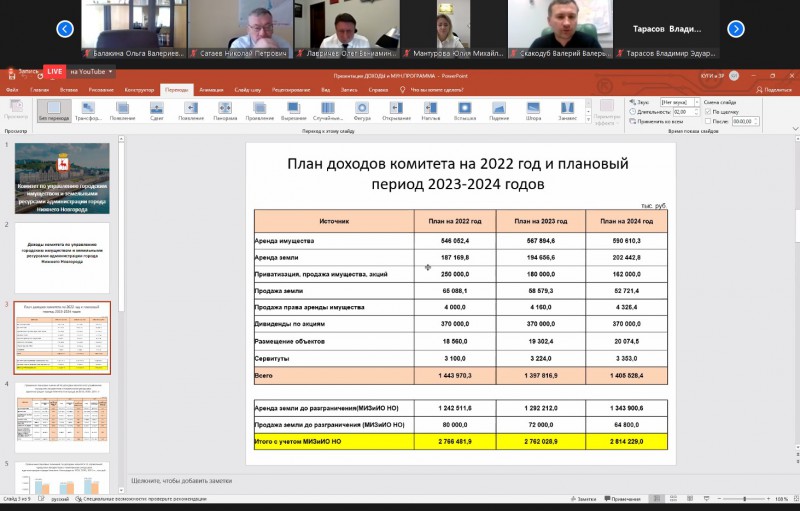Apply the Шторы transition
Viewport: 800px width, 511px height.
click(533, 109)
